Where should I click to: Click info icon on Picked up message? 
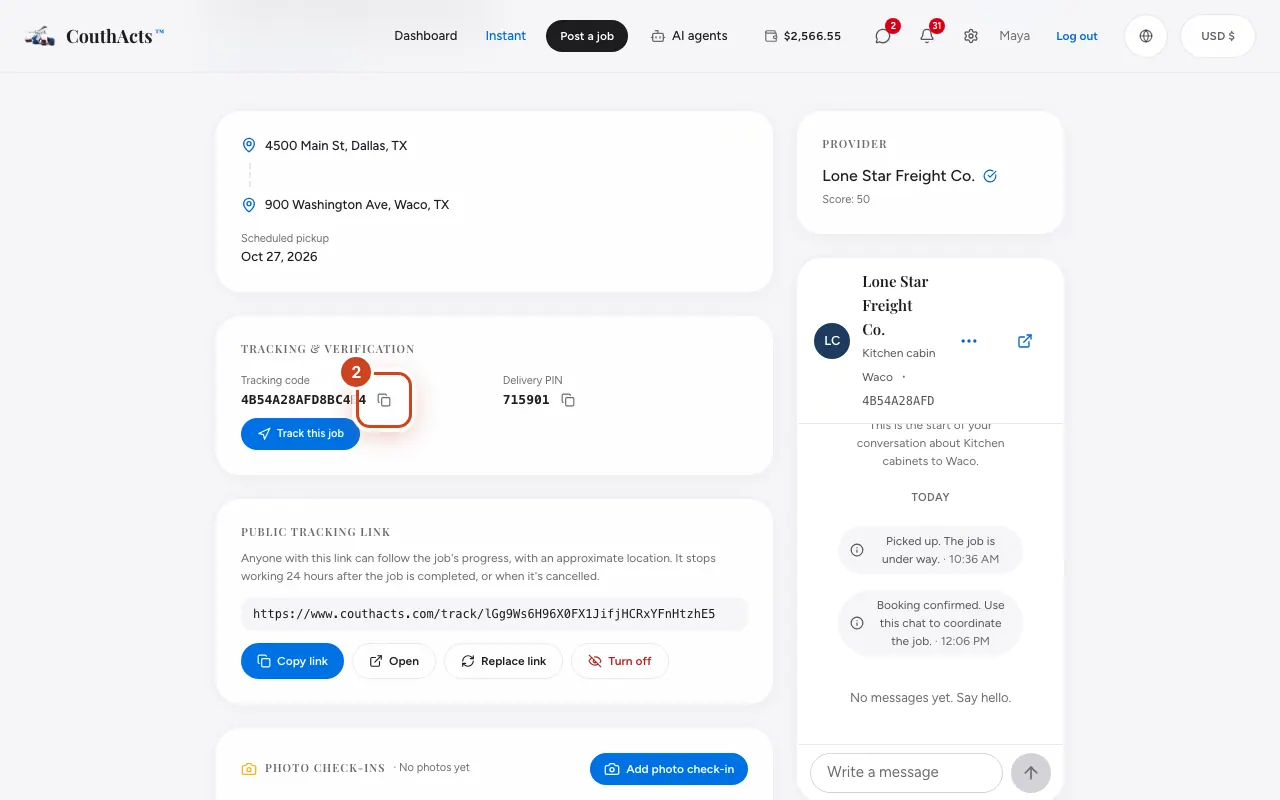[x=857, y=550]
